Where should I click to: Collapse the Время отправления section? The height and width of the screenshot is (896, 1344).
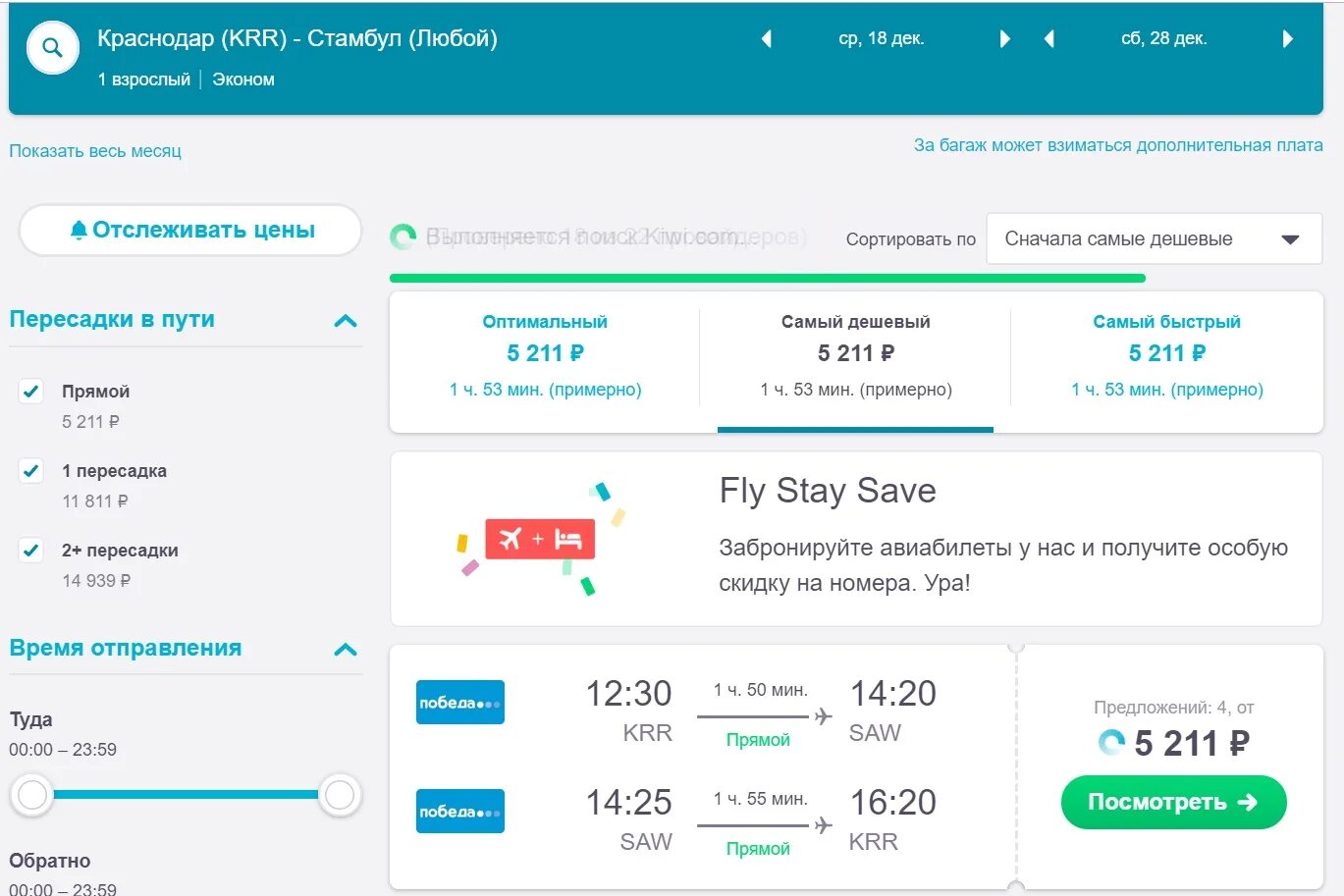point(346,650)
